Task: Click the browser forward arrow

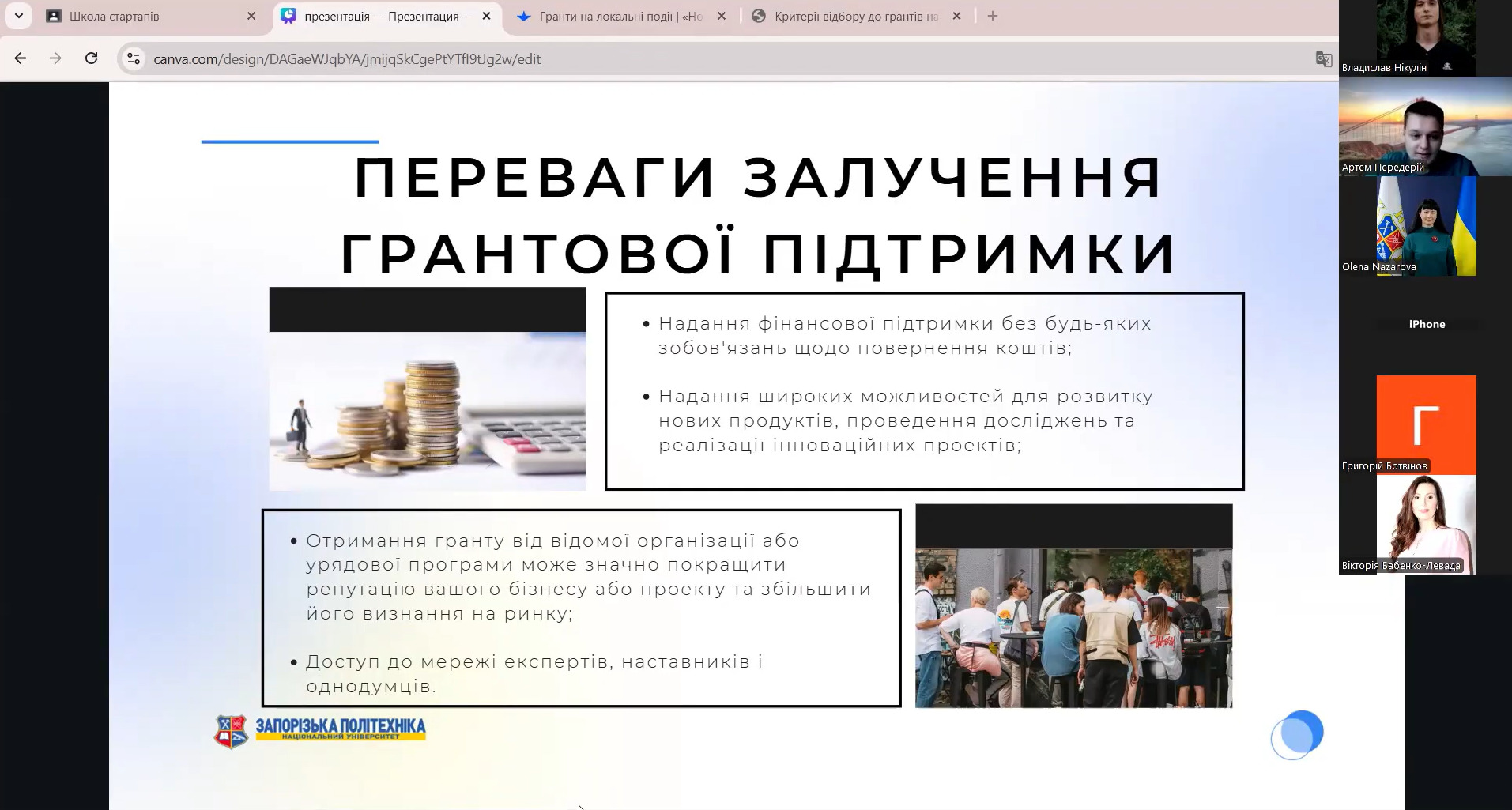Action: click(55, 58)
